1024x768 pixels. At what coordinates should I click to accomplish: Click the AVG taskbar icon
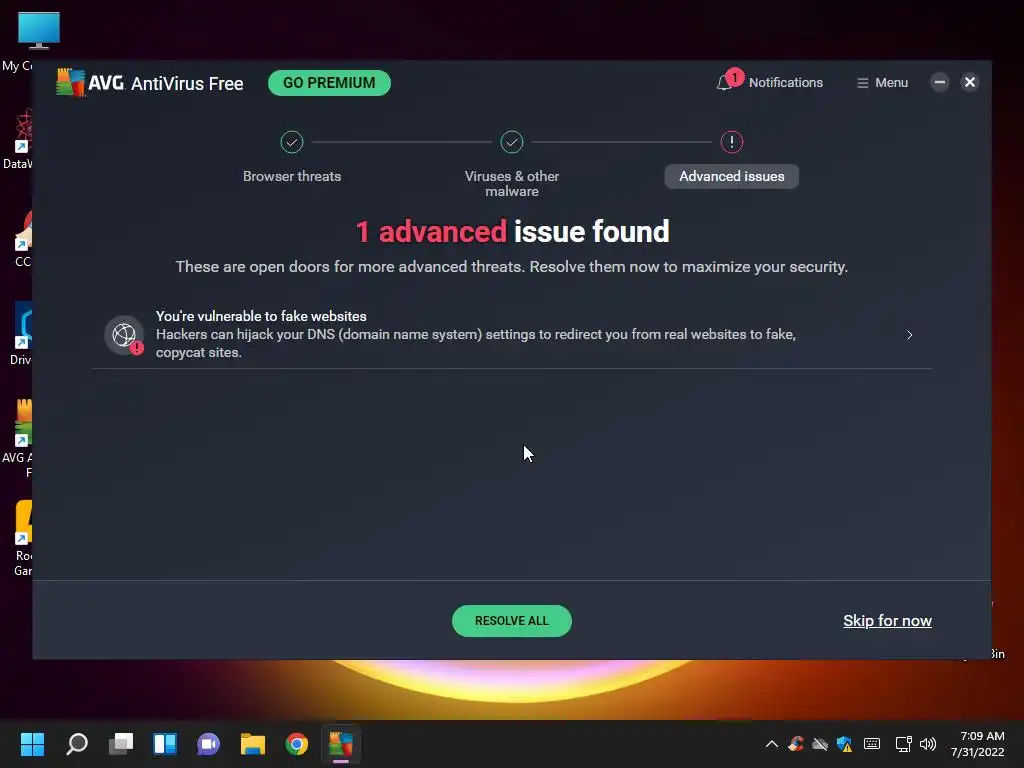pyautogui.click(x=340, y=744)
